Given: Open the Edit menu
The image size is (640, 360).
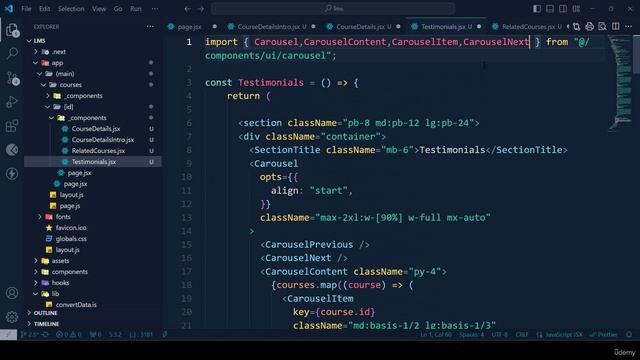Looking at the screenshot, I should click(x=44, y=9).
